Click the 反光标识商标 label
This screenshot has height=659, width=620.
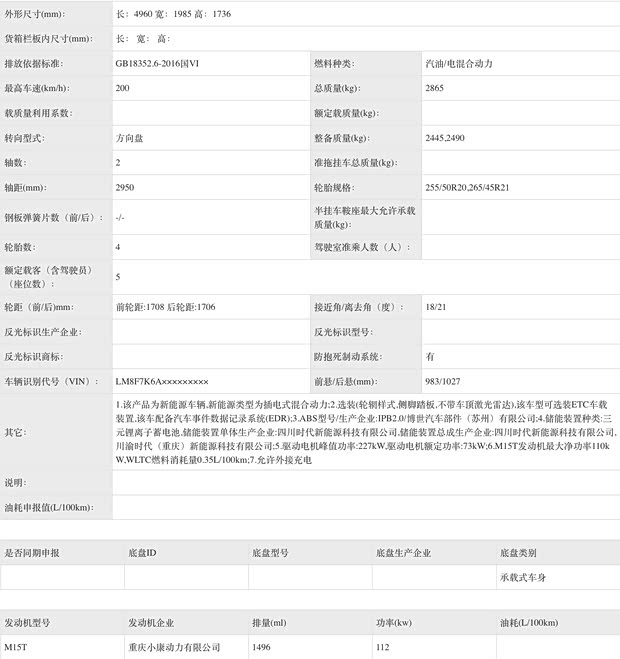click(x=34, y=356)
